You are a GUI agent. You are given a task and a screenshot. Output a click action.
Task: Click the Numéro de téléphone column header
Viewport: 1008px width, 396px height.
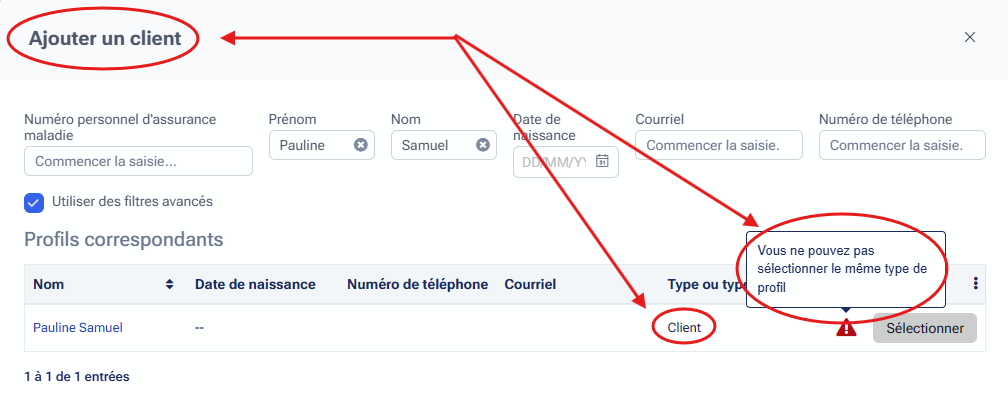(418, 284)
